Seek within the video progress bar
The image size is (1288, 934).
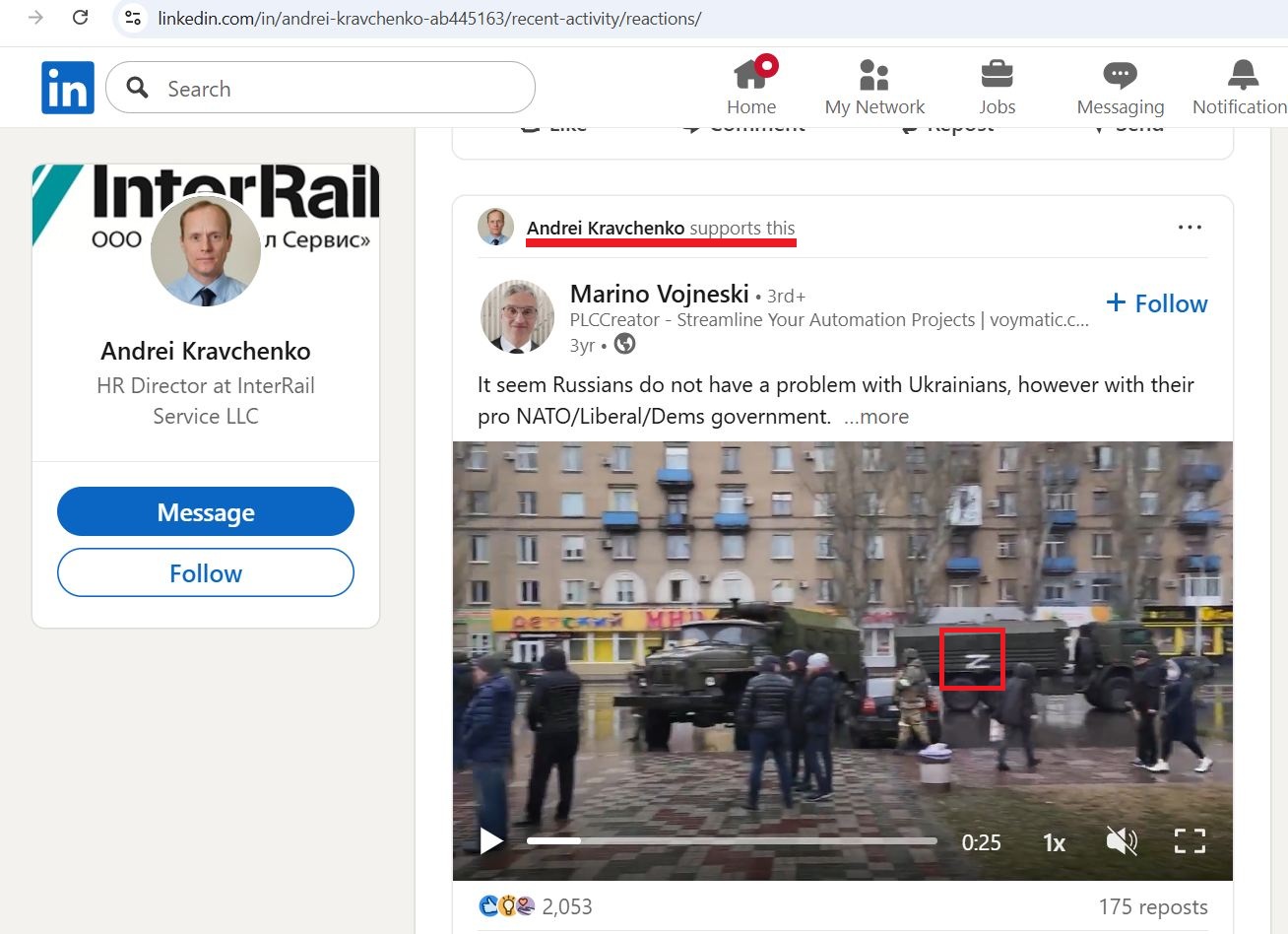[731, 841]
